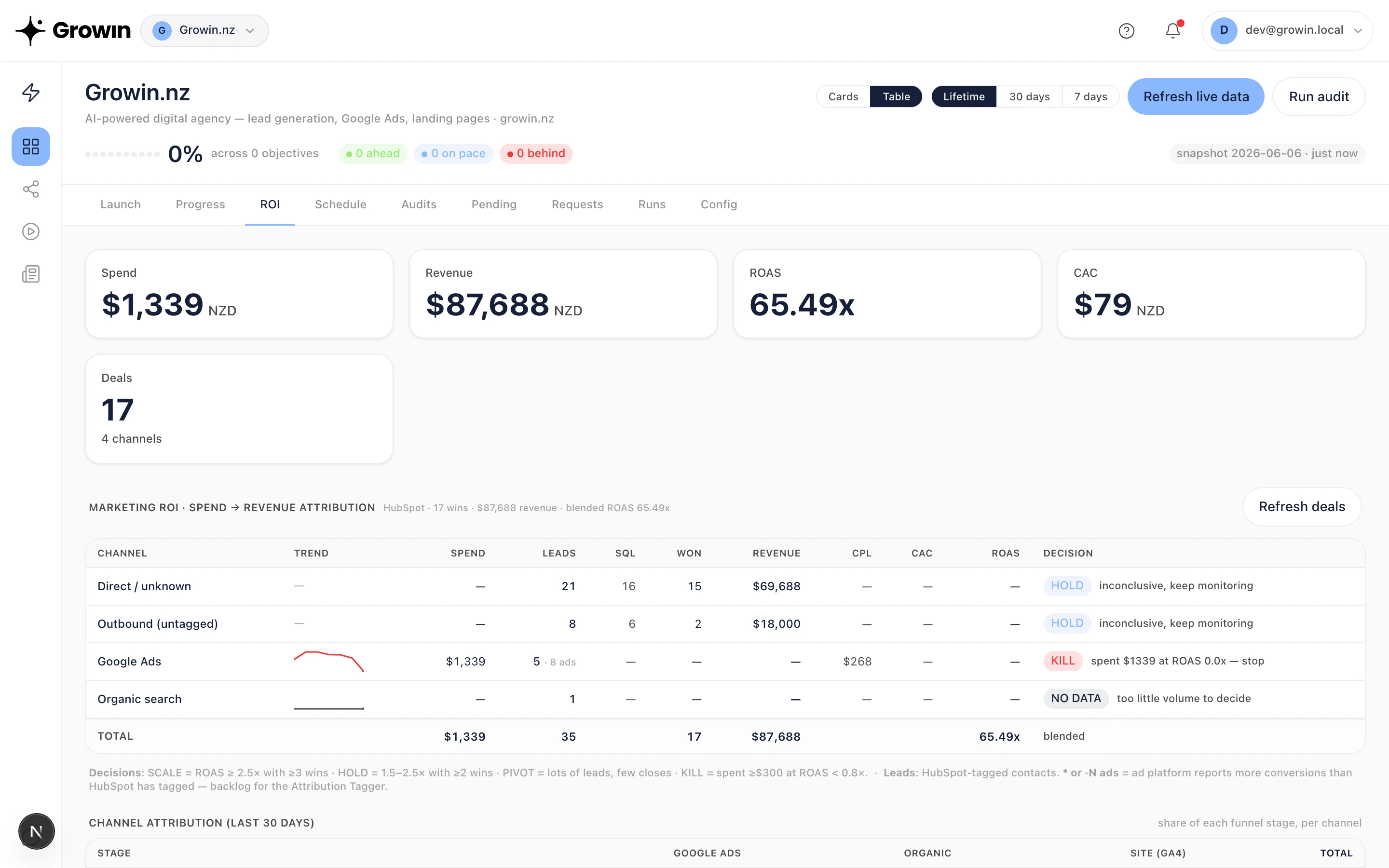Click the 0 behind status pill
Viewport: 1389px width, 868px height.
tap(536, 153)
